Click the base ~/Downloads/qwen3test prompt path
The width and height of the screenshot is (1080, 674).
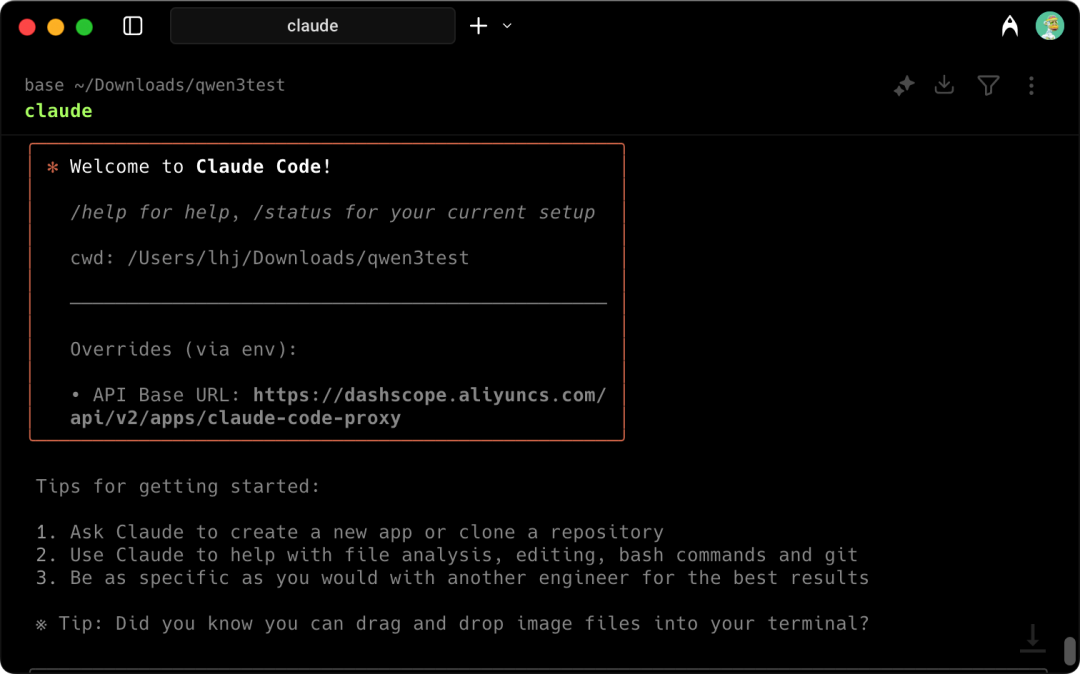click(x=155, y=85)
